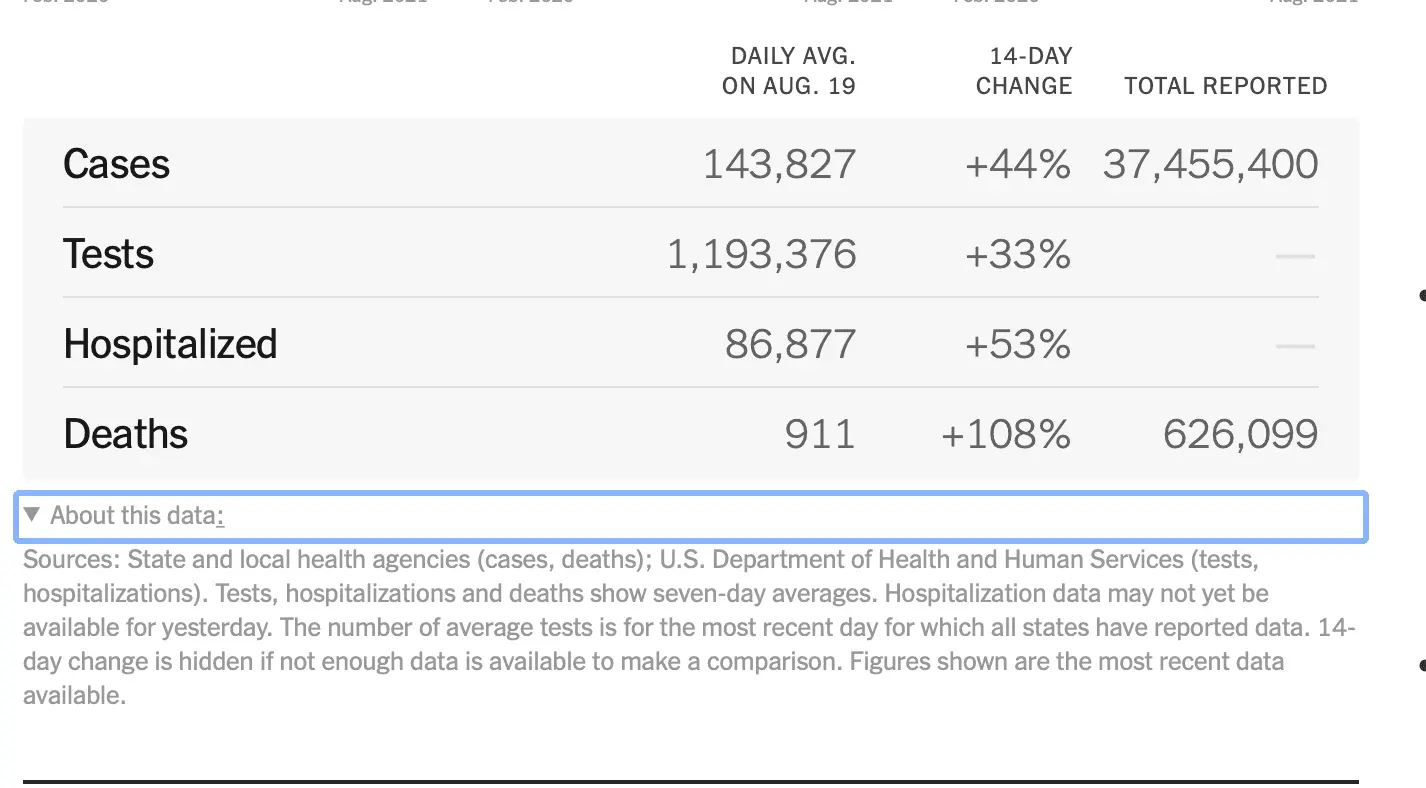Screen dimensions: 1426x788
Task: Click the Deaths daily average 911
Action: point(819,434)
